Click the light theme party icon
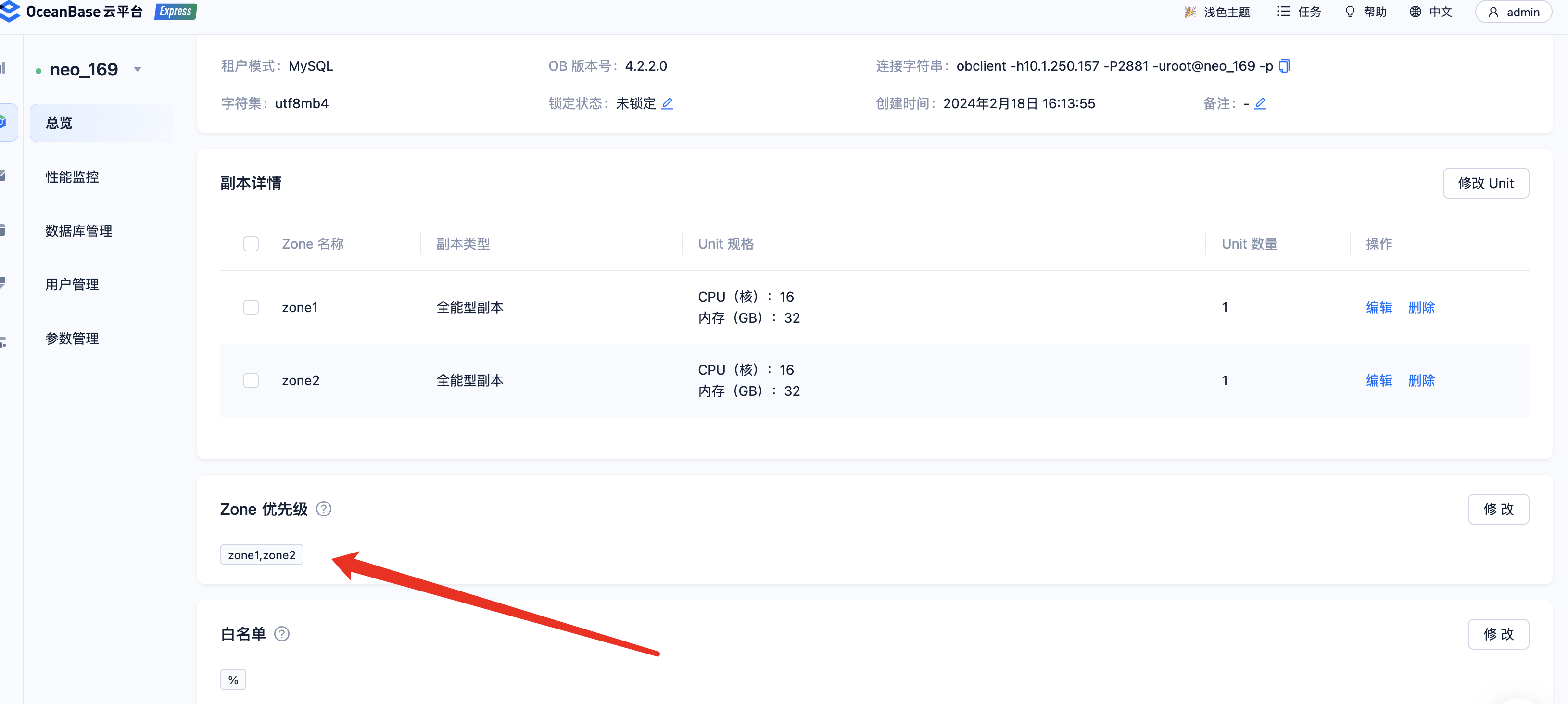The height and width of the screenshot is (704, 1568). 1190,12
